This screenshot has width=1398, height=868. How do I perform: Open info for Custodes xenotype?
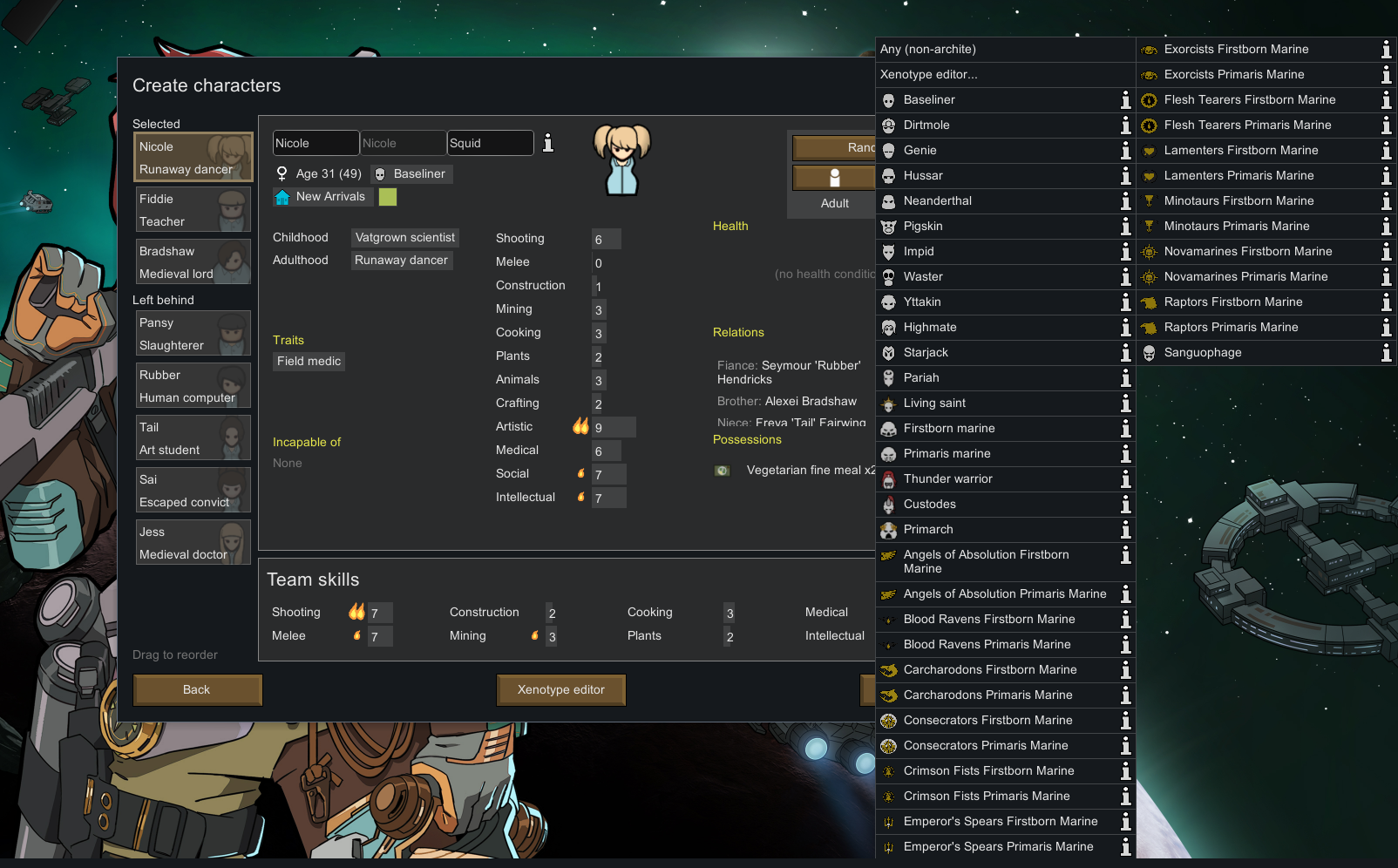point(1125,505)
